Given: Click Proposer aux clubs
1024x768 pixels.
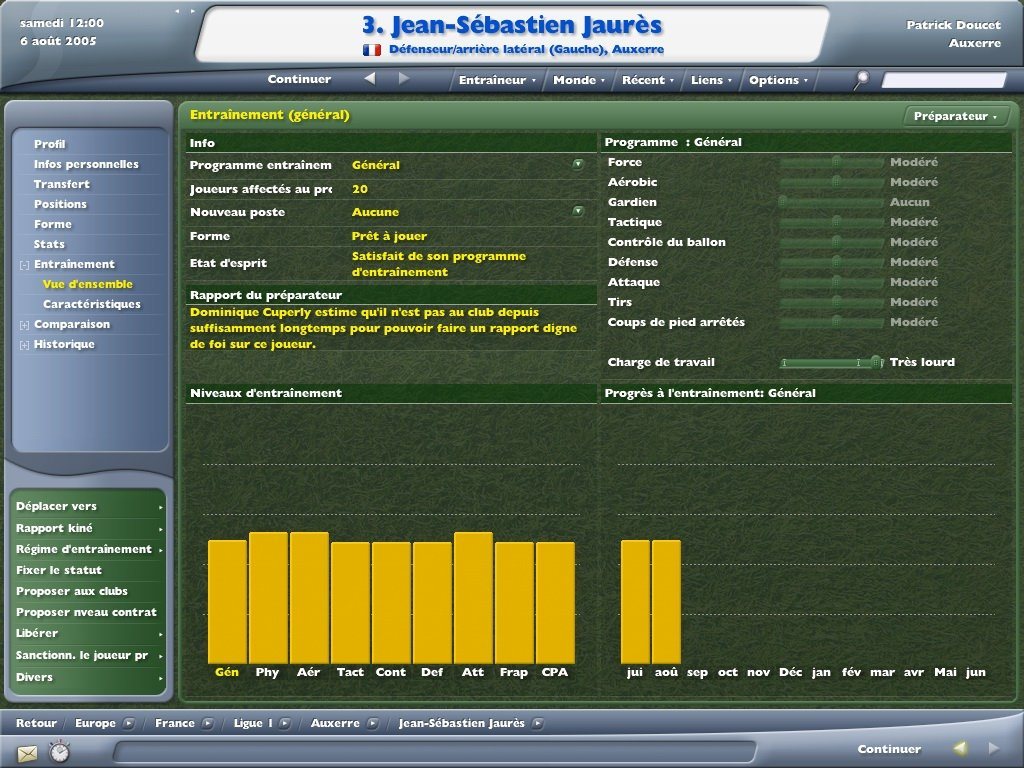Looking at the screenshot, I should pyautogui.click(x=72, y=591).
